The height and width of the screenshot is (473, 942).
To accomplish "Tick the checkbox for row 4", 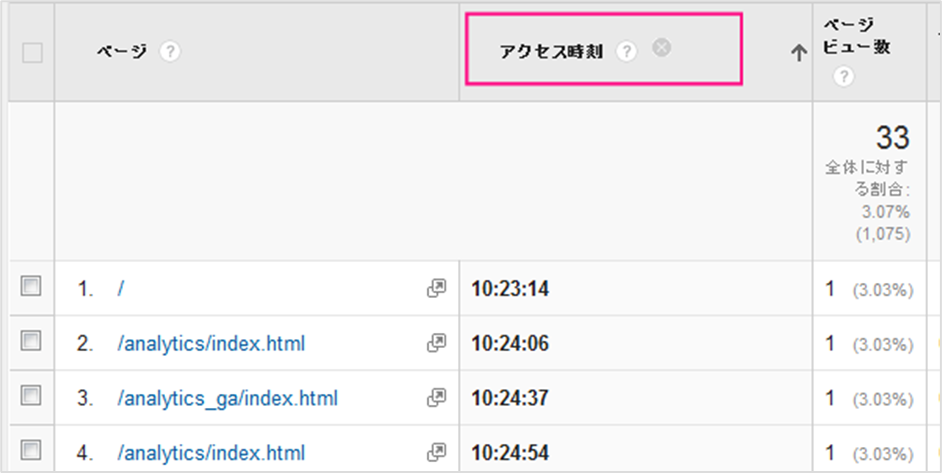I will [31, 450].
